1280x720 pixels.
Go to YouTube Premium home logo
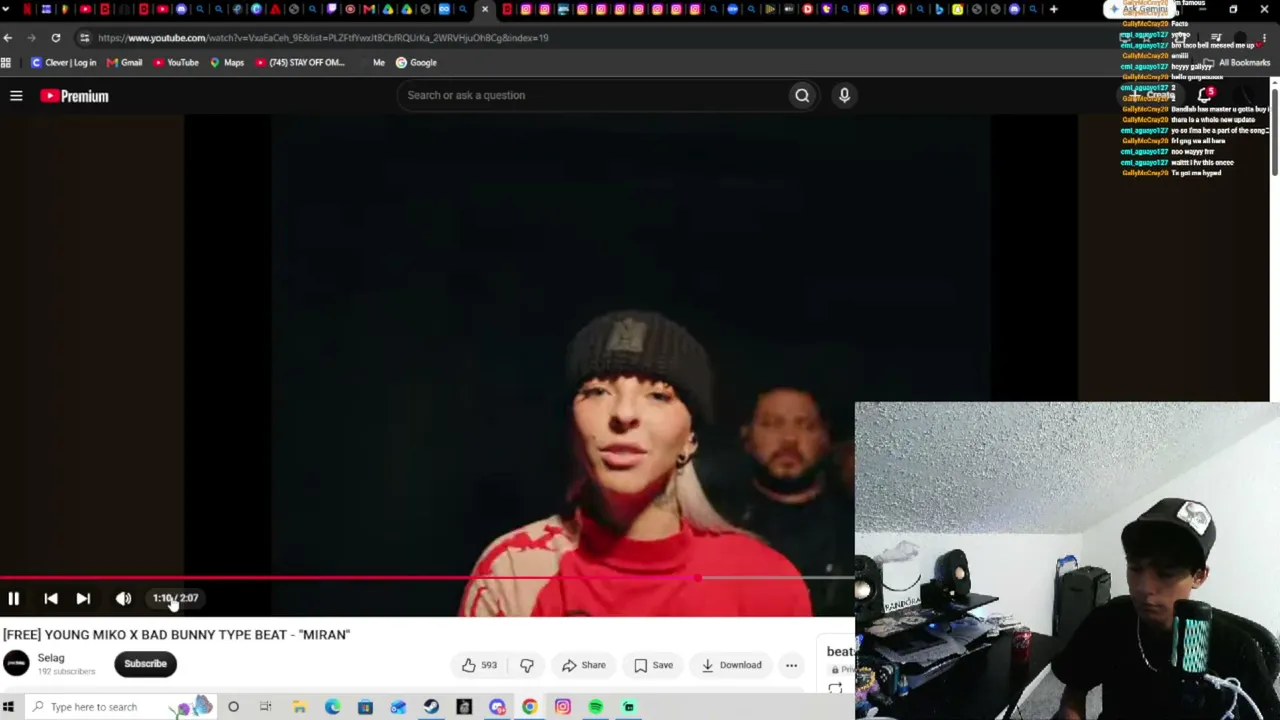(74, 96)
